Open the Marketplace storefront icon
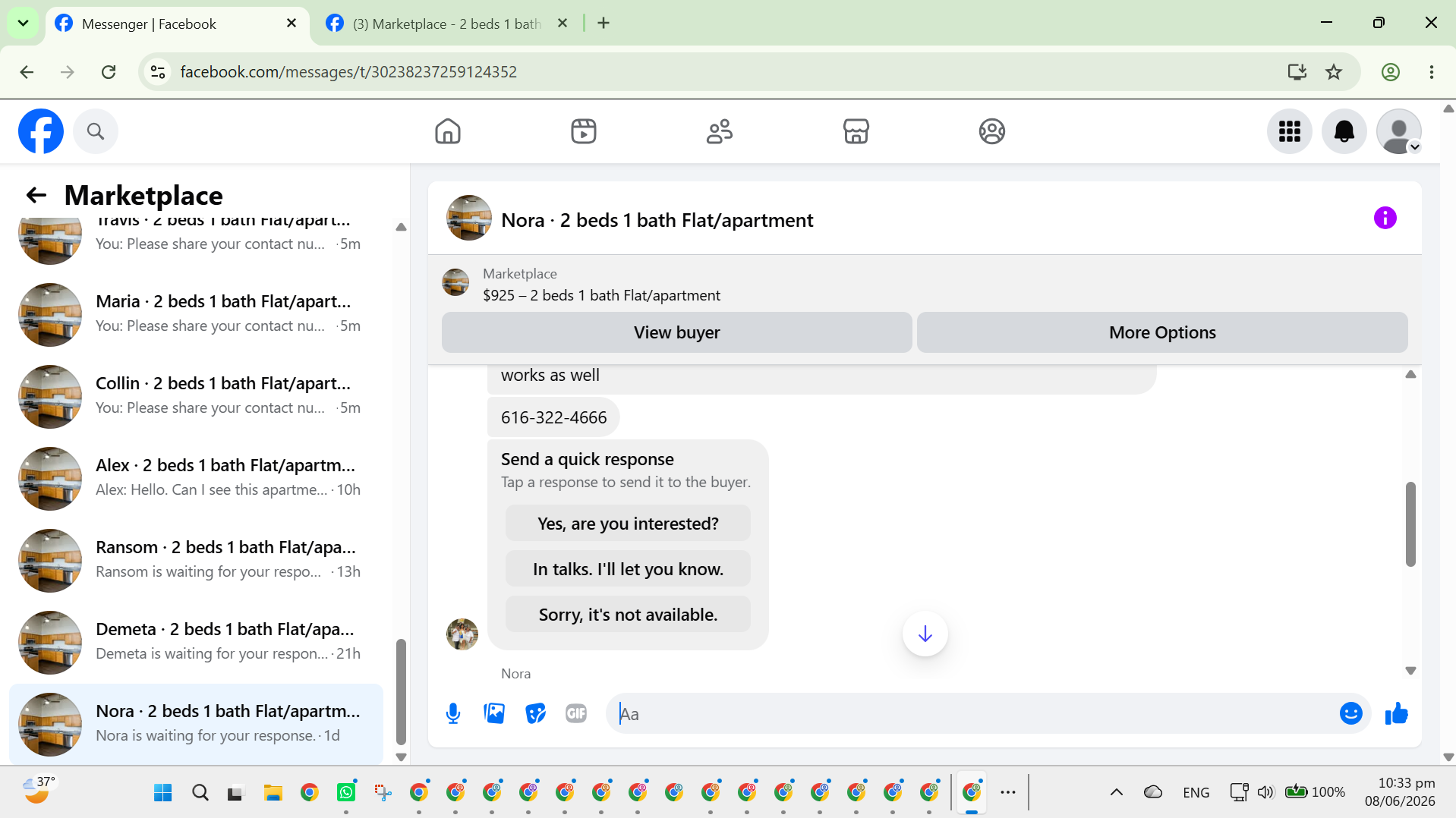 [856, 131]
